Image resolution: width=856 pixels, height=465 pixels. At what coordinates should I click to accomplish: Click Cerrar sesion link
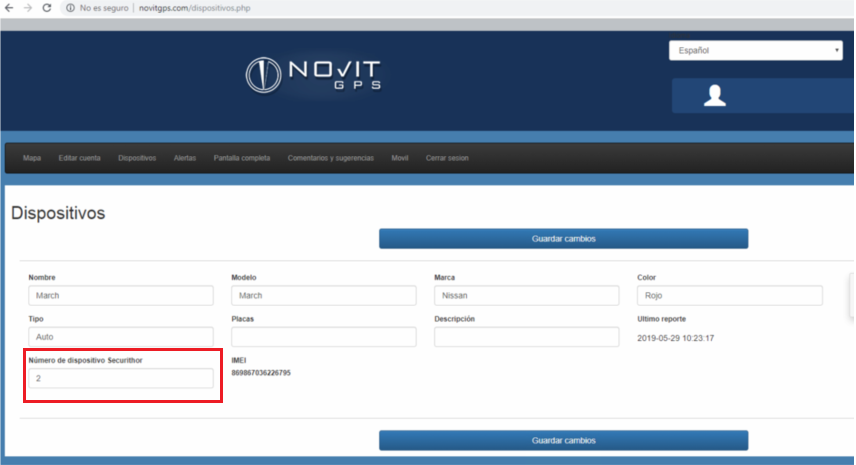[x=447, y=158]
